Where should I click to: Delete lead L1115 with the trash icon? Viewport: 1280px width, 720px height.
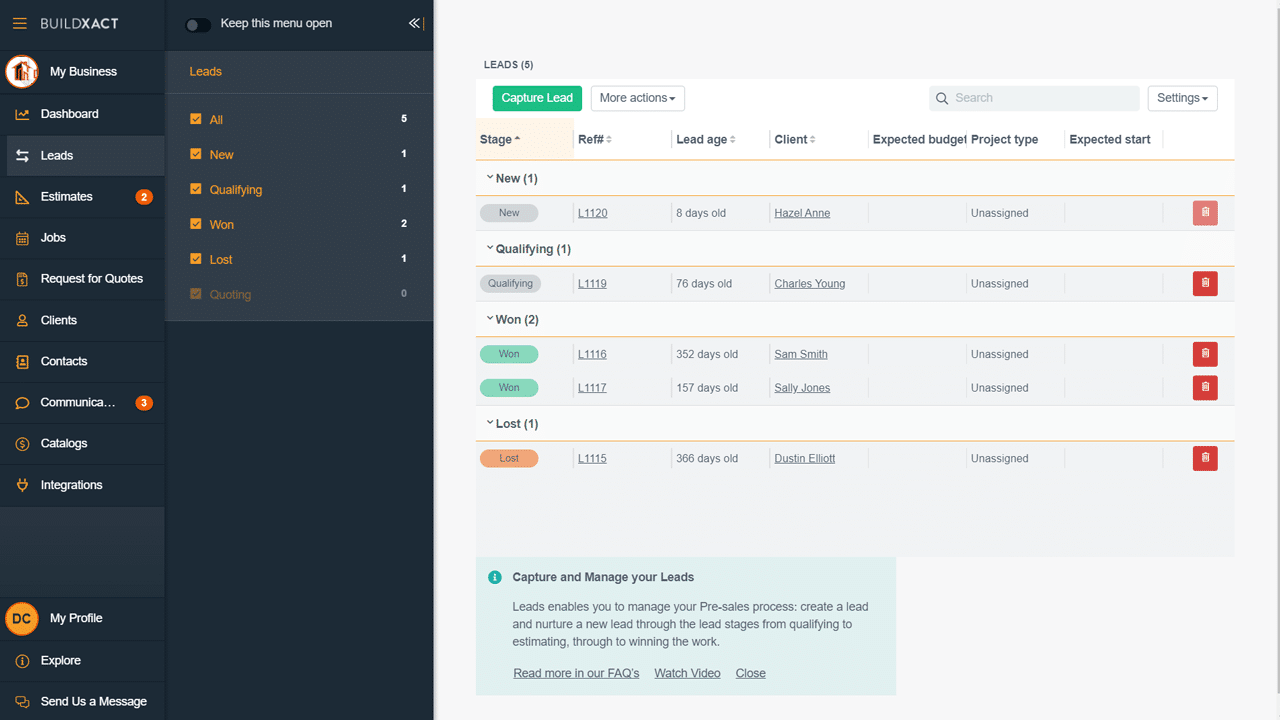point(1205,458)
